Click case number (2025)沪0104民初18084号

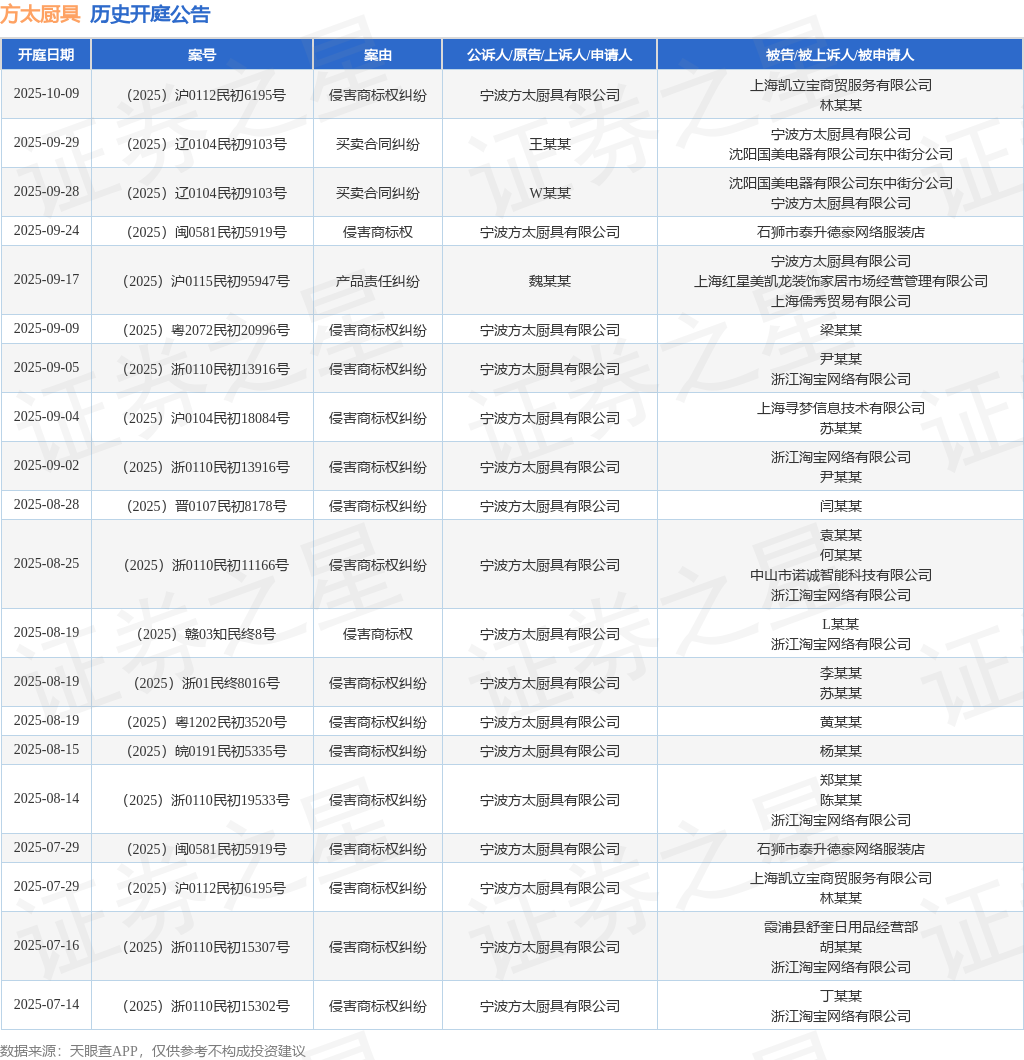click(205, 418)
